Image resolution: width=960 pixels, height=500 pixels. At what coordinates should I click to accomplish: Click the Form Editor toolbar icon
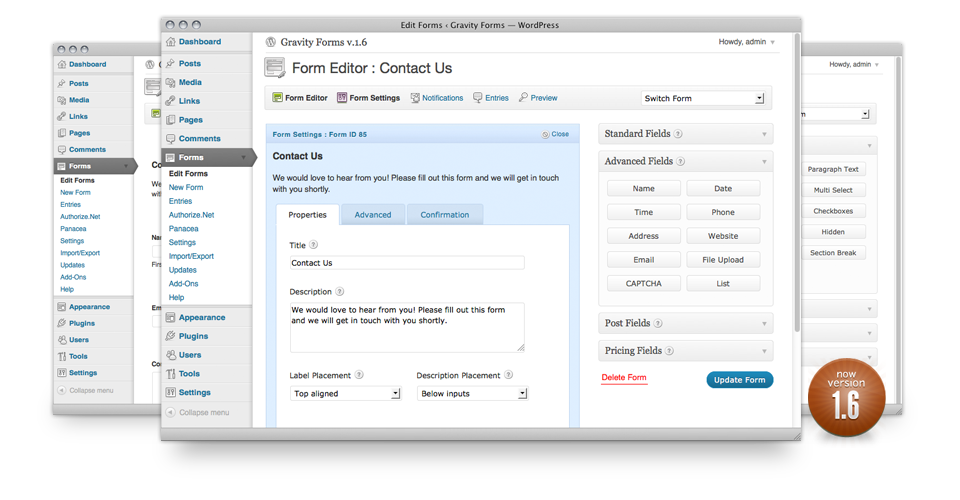(278, 98)
